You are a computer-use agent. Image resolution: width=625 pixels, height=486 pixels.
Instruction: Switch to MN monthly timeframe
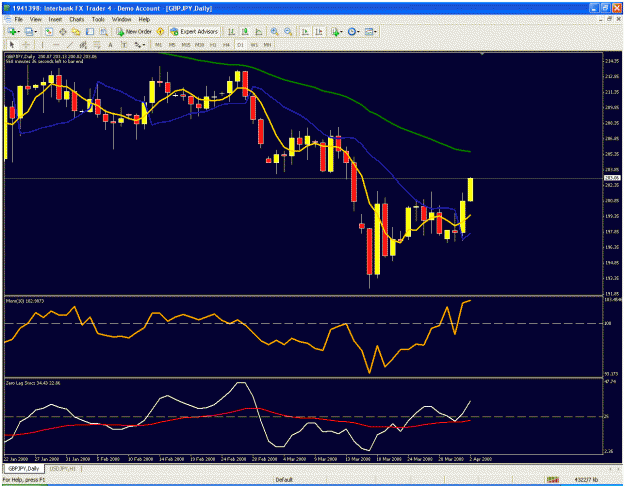267,45
